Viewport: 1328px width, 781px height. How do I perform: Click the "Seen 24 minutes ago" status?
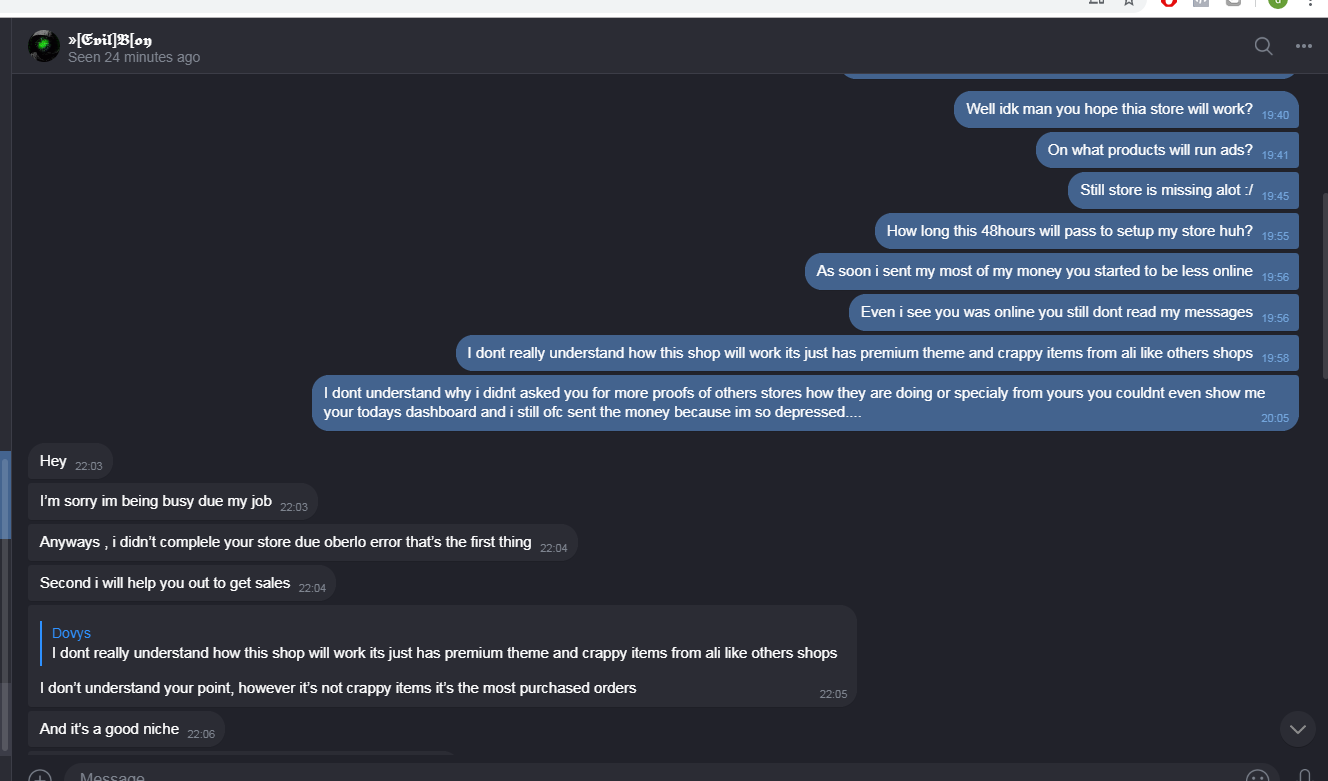click(x=134, y=58)
